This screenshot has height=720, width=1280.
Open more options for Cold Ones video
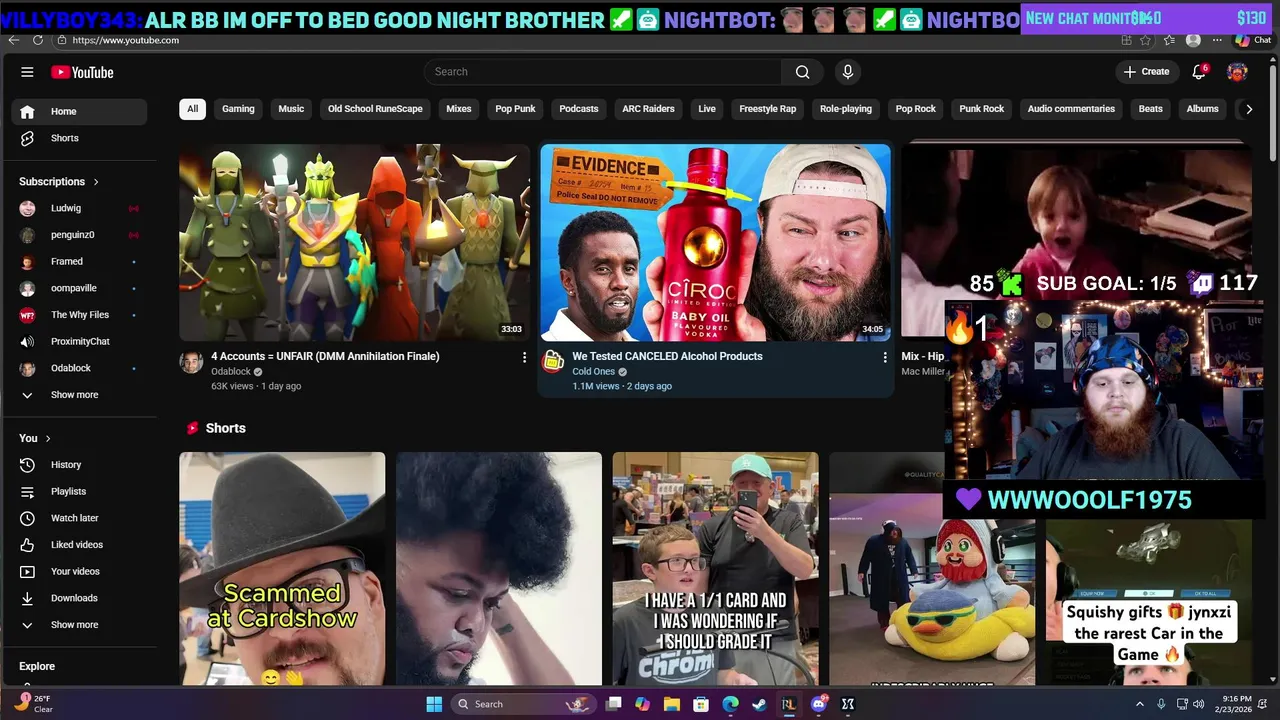tap(884, 357)
